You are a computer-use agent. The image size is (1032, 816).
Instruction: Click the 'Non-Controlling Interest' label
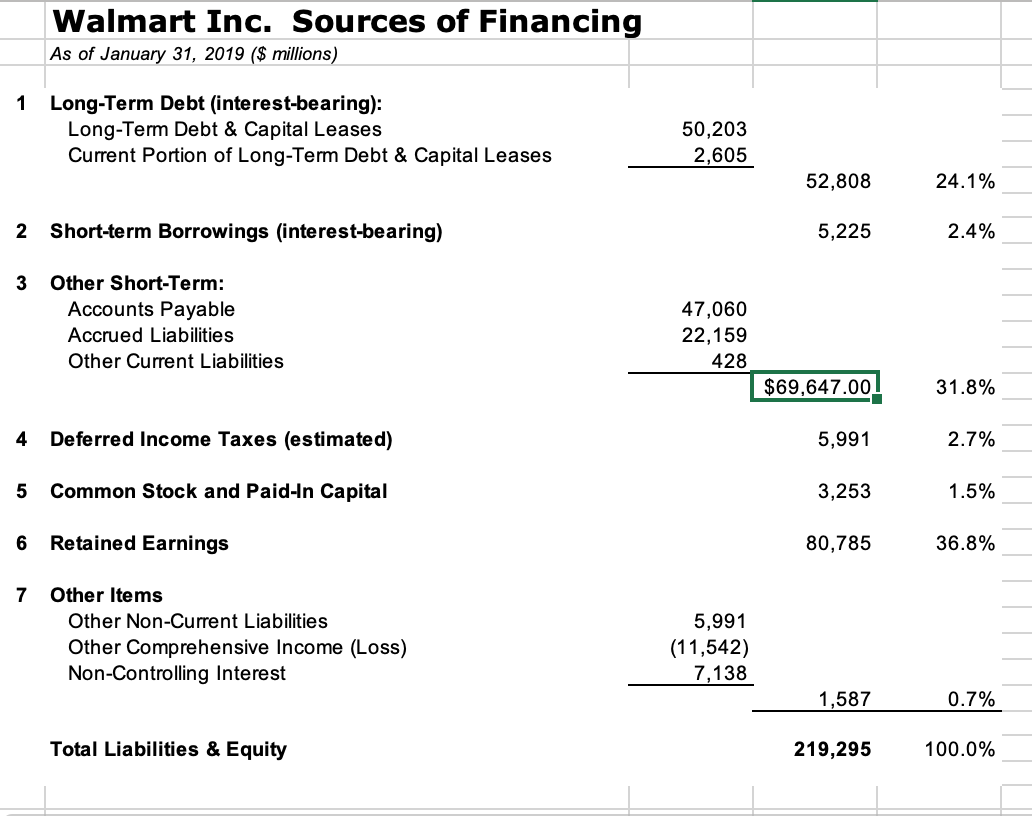pos(177,673)
